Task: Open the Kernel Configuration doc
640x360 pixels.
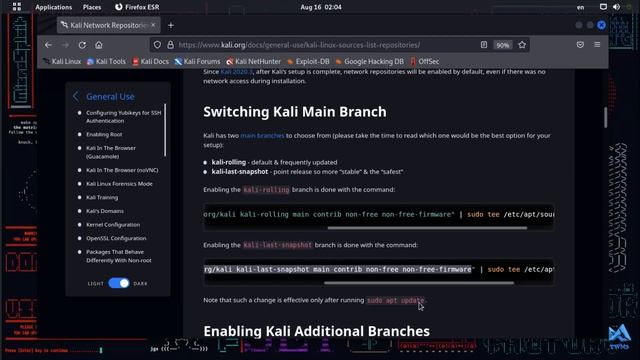Action: (113, 225)
